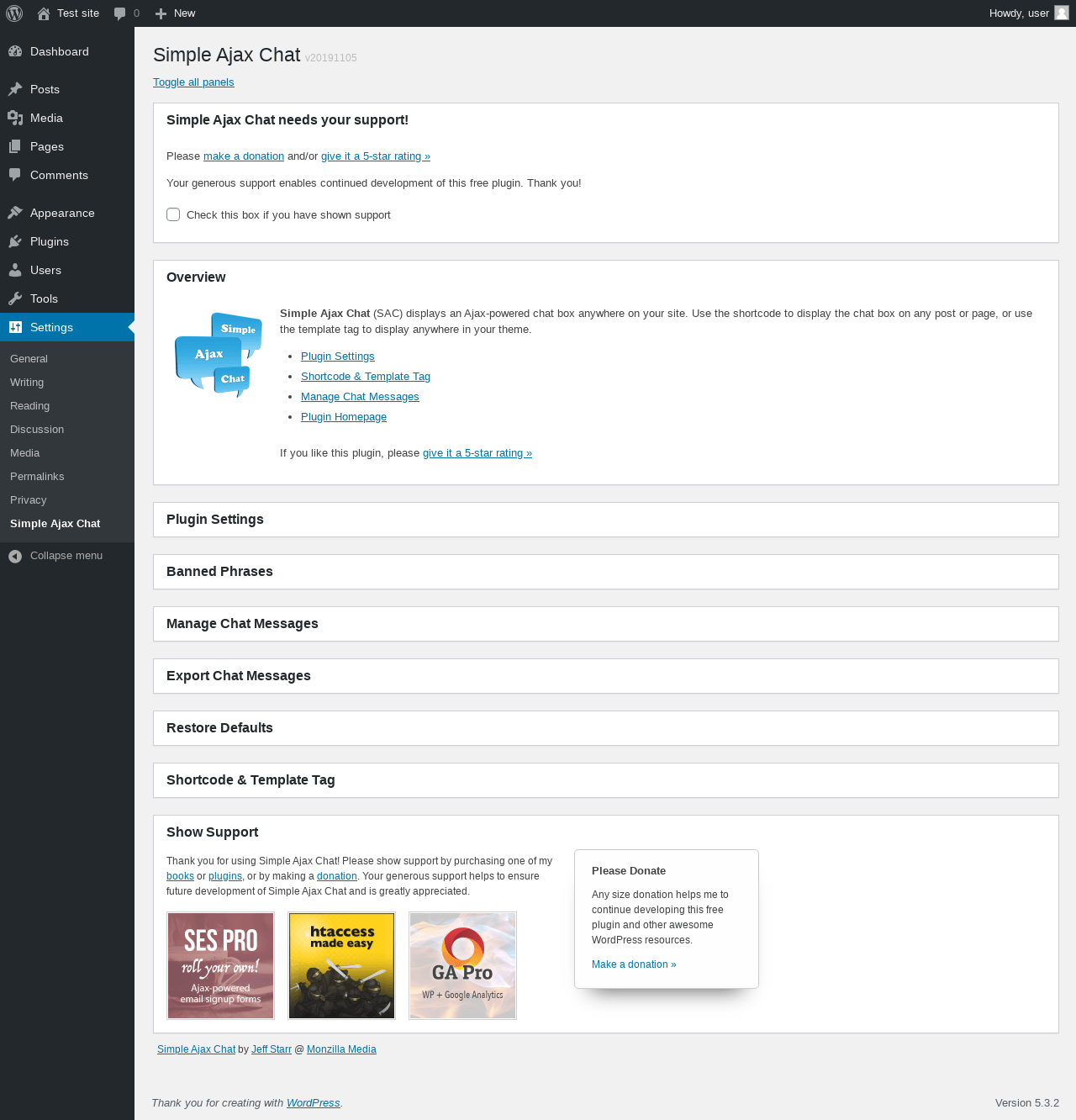Click the Monzilla Media footer link
This screenshot has width=1076, height=1120.
[341, 1049]
